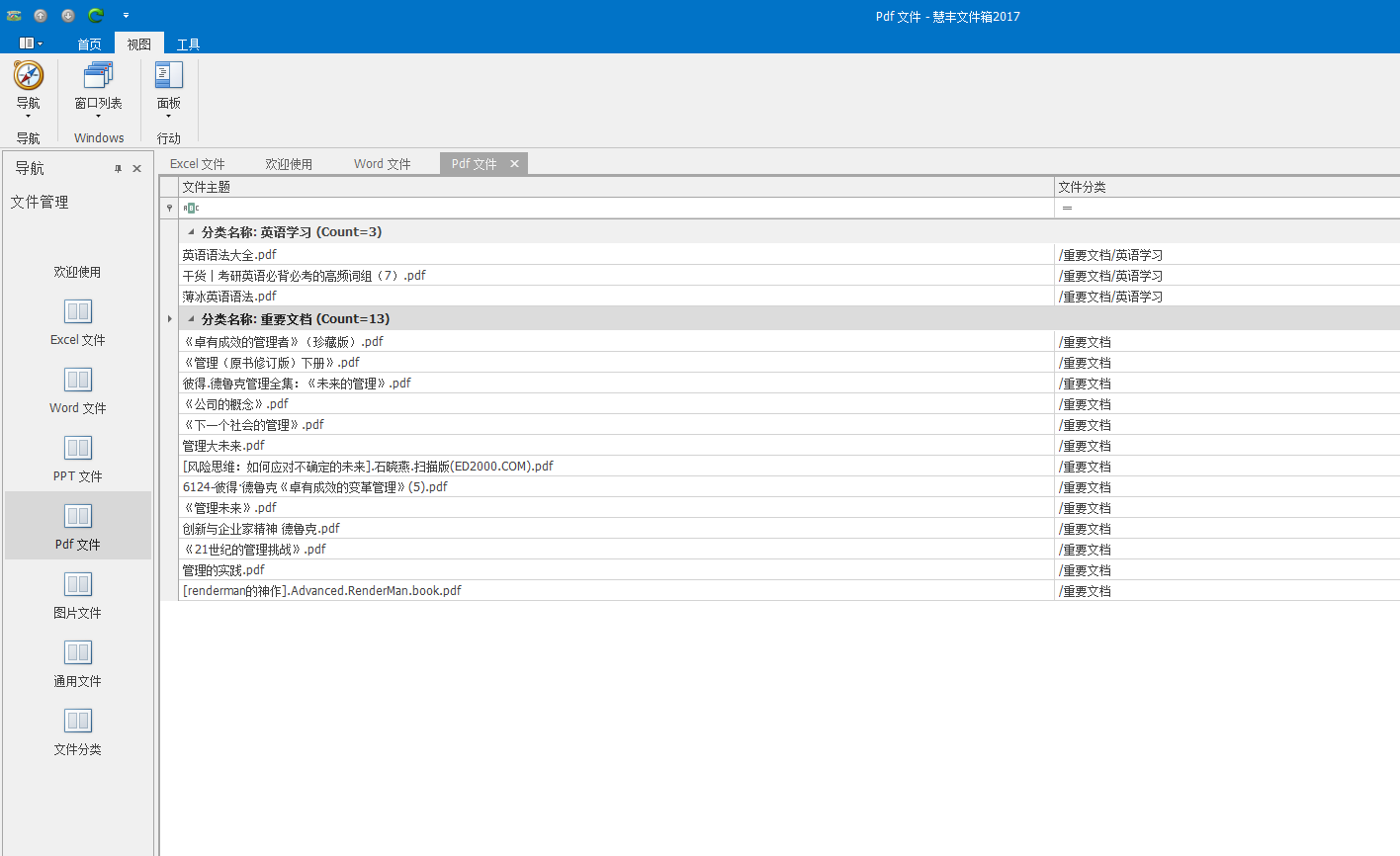Select row 创新与企业家精神 德鲁克.pdf
The image size is (1400, 856).
616,528
